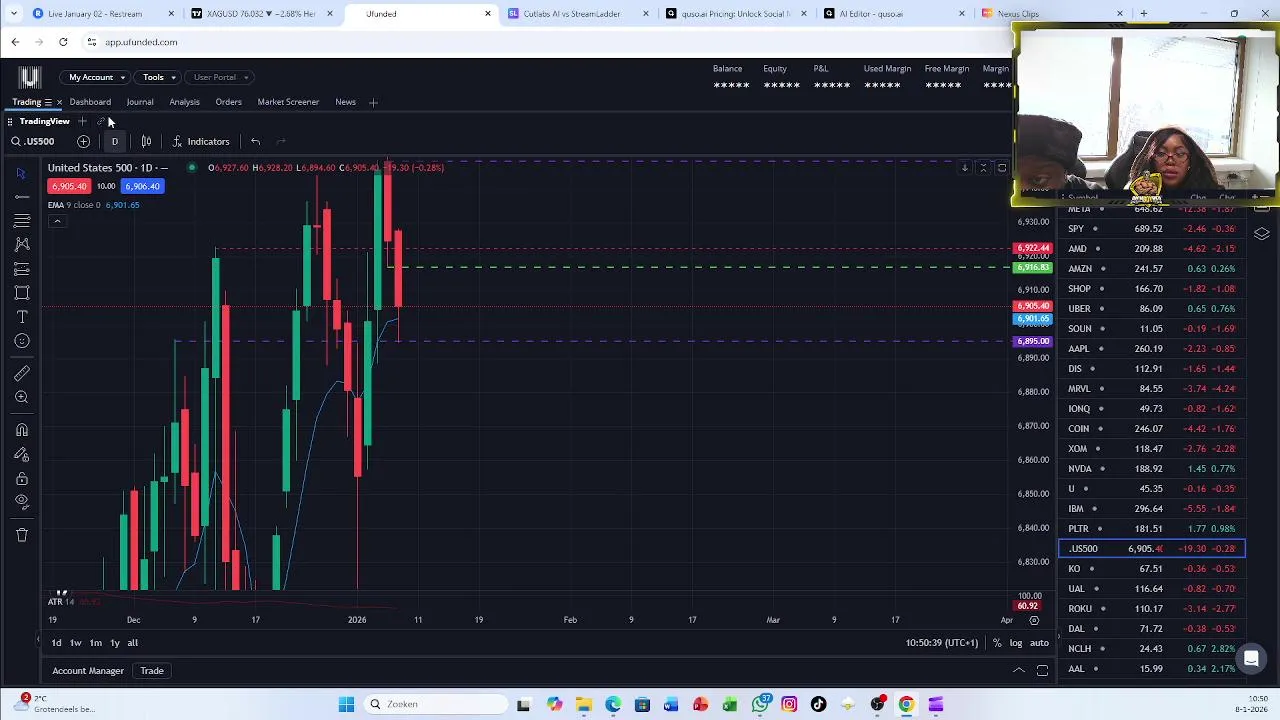Select the Text annotation tool
The width and height of the screenshot is (1280, 720).
tap(21, 317)
